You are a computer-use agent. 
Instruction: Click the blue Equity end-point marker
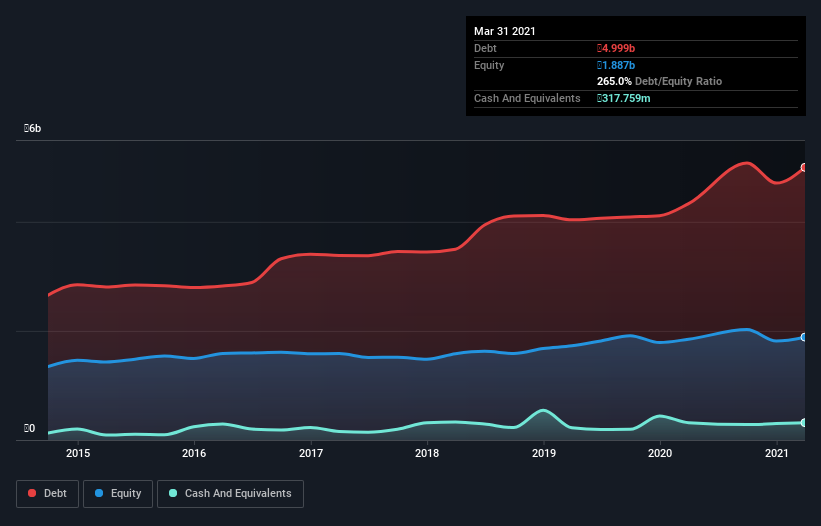[804, 337]
